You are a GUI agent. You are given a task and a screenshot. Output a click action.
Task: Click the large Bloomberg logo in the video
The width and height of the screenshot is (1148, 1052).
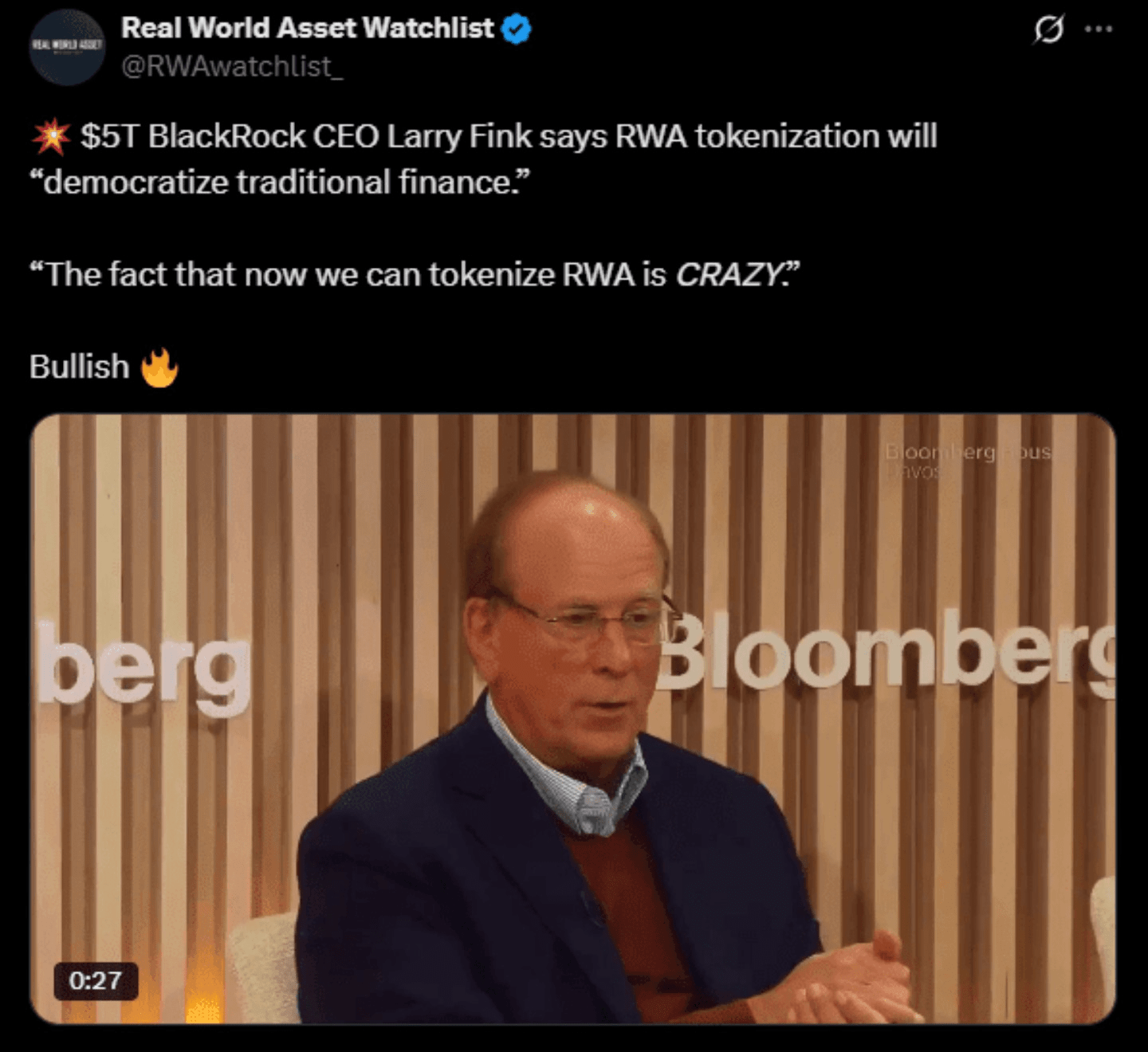coord(887,650)
